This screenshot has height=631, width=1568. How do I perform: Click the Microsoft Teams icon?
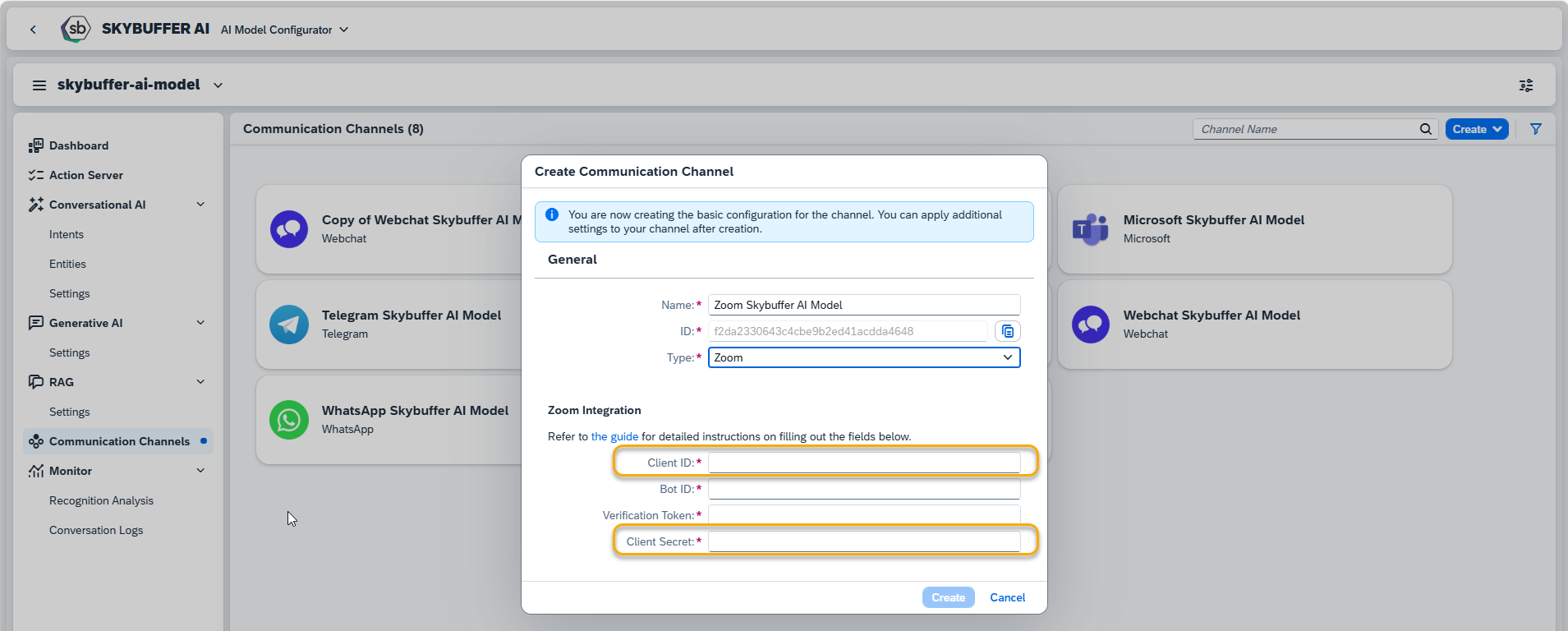[x=1091, y=229]
